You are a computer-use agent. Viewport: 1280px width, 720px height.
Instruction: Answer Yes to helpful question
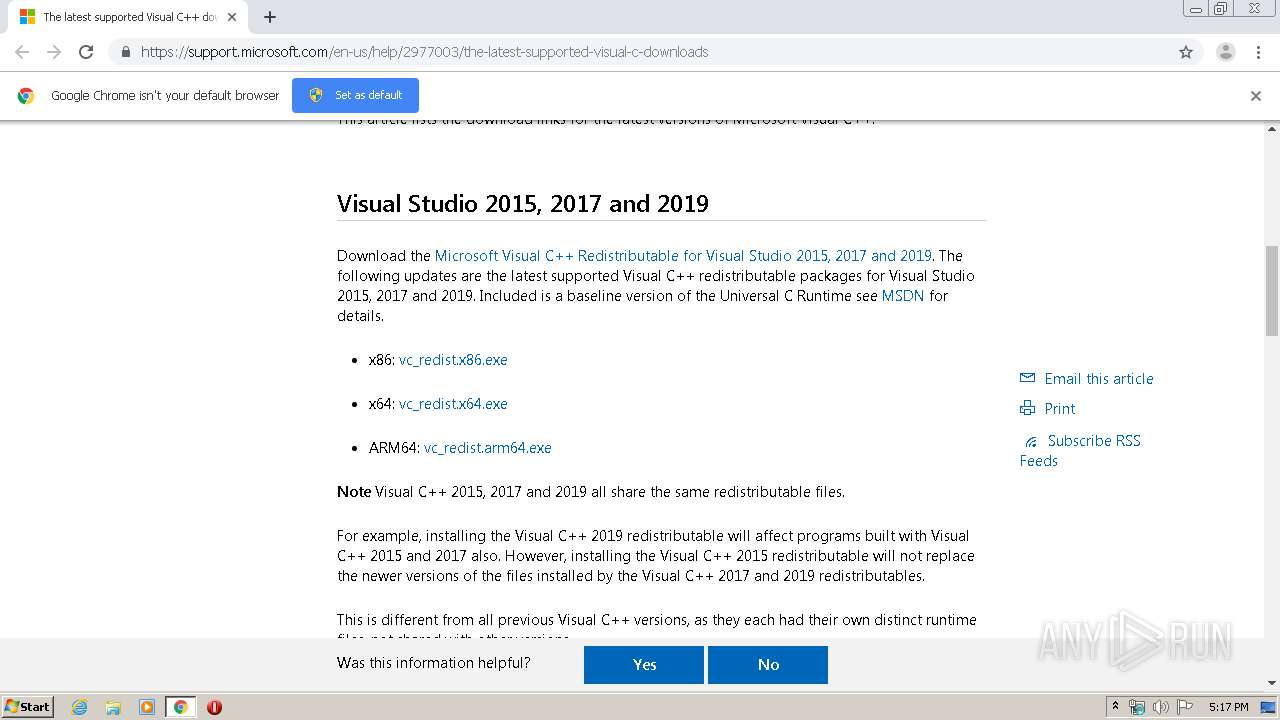[x=644, y=665]
